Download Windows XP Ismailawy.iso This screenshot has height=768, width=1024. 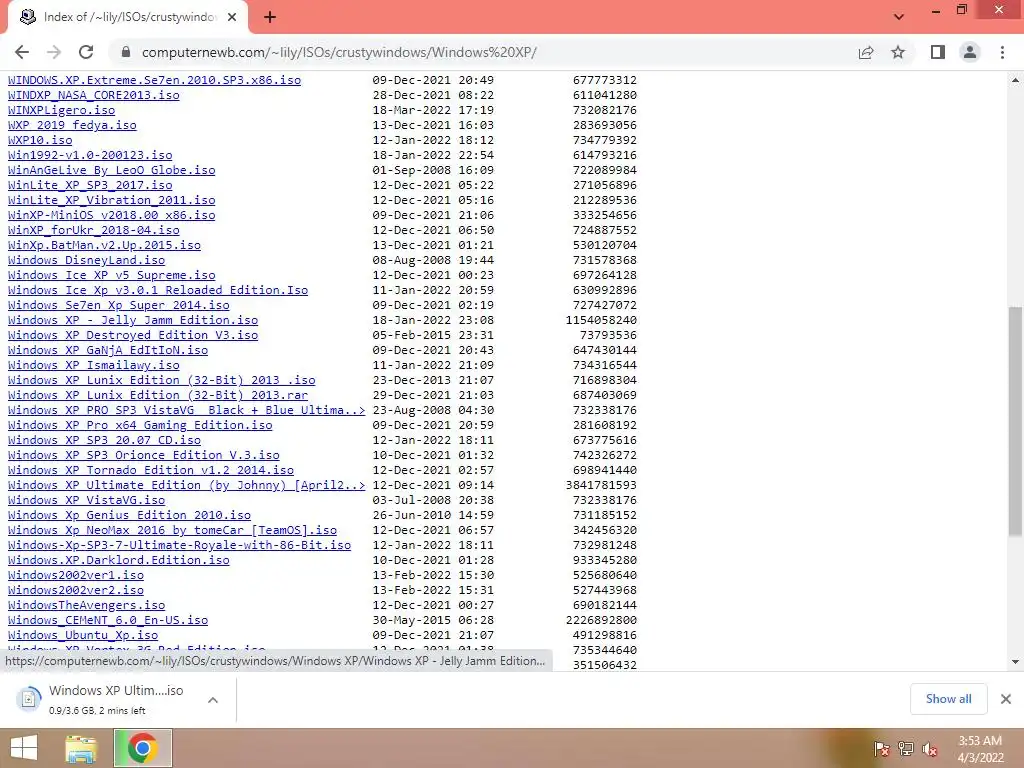point(93,365)
